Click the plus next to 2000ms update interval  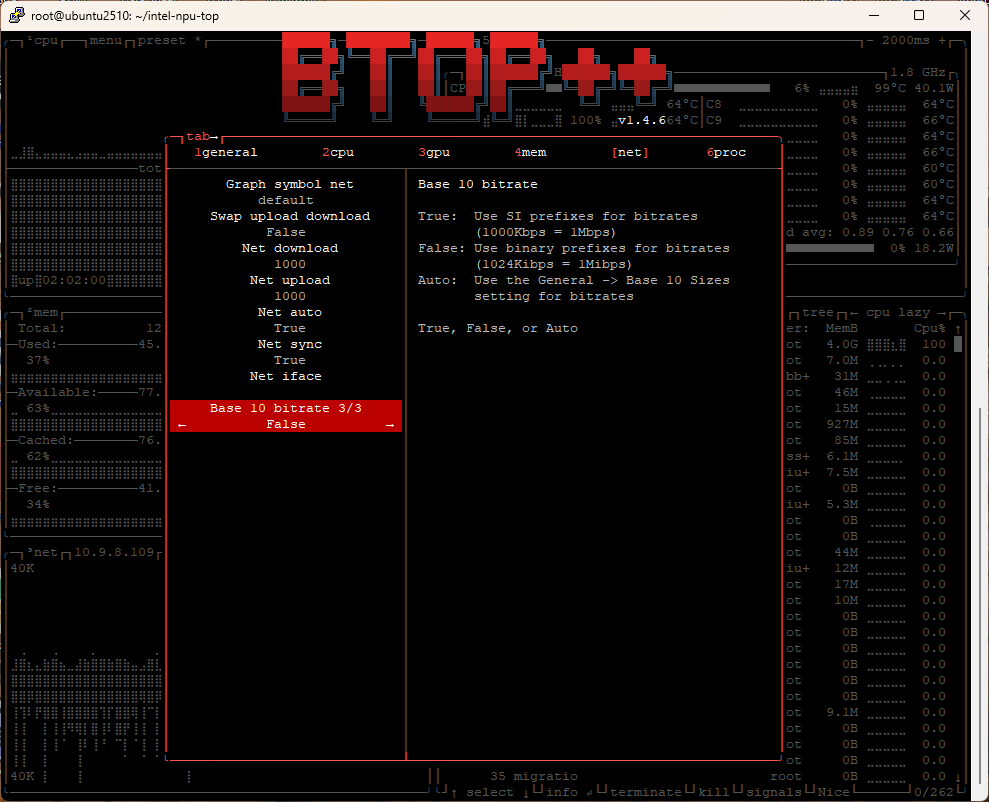tap(943, 41)
